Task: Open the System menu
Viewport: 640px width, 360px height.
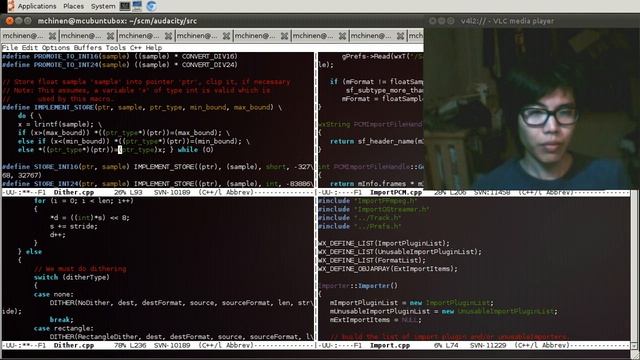Action: 103,6
